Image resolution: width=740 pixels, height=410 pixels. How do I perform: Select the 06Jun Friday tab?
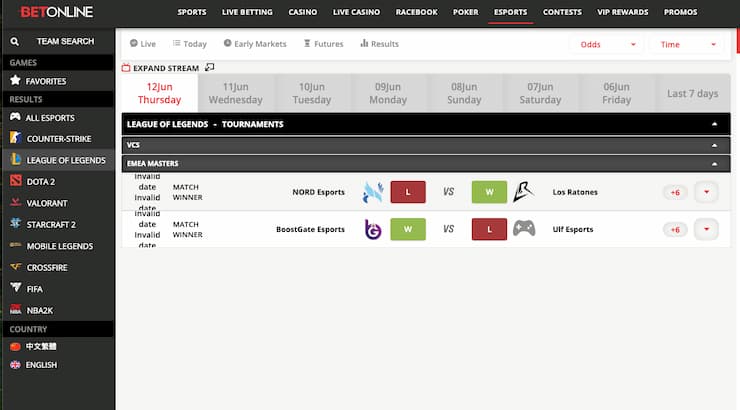[x=616, y=93]
